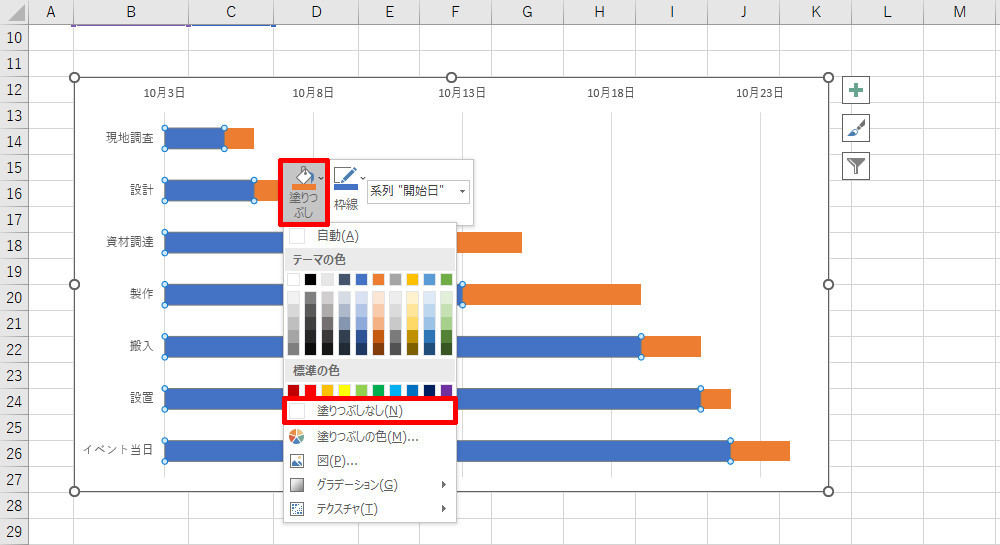Click the 現地調査 axis label
This screenshot has height=545, width=1000.
(x=129, y=138)
